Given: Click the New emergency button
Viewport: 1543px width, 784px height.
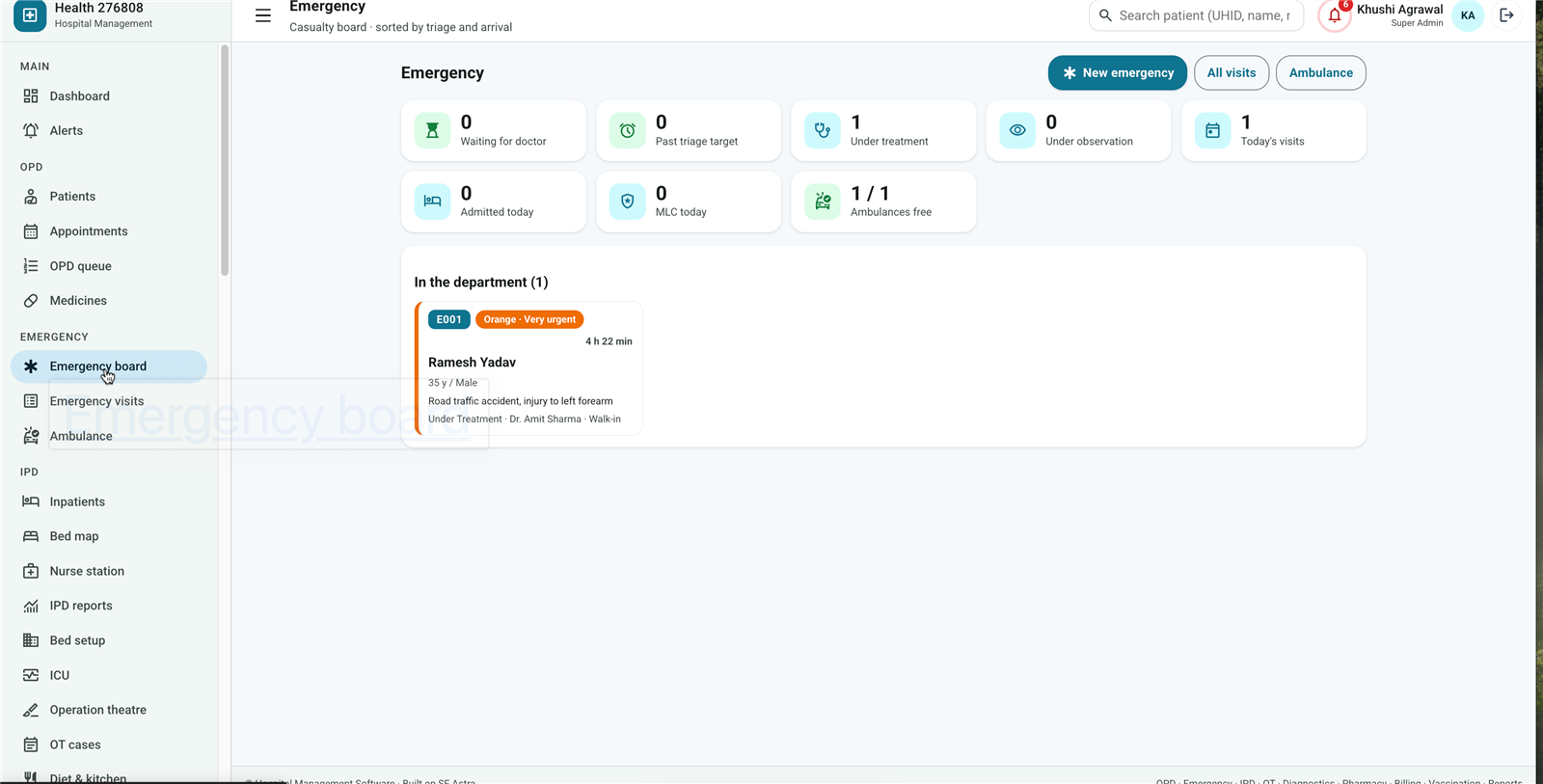Looking at the screenshot, I should pyautogui.click(x=1118, y=73).
